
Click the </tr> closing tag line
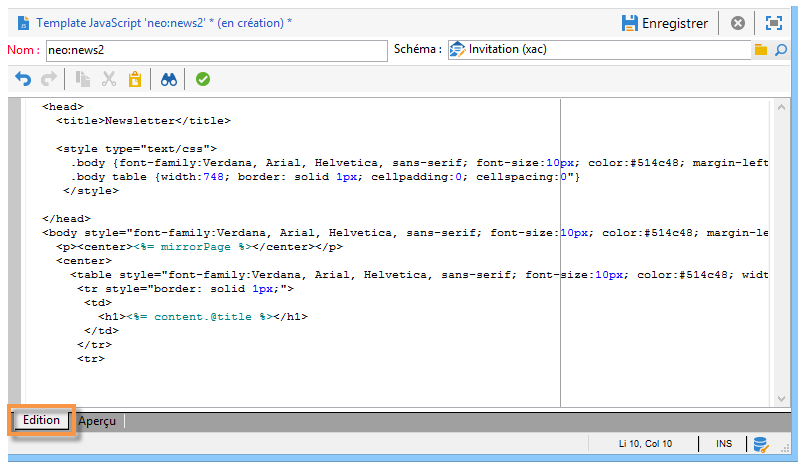pyautogui.click(x=94, y=345)
